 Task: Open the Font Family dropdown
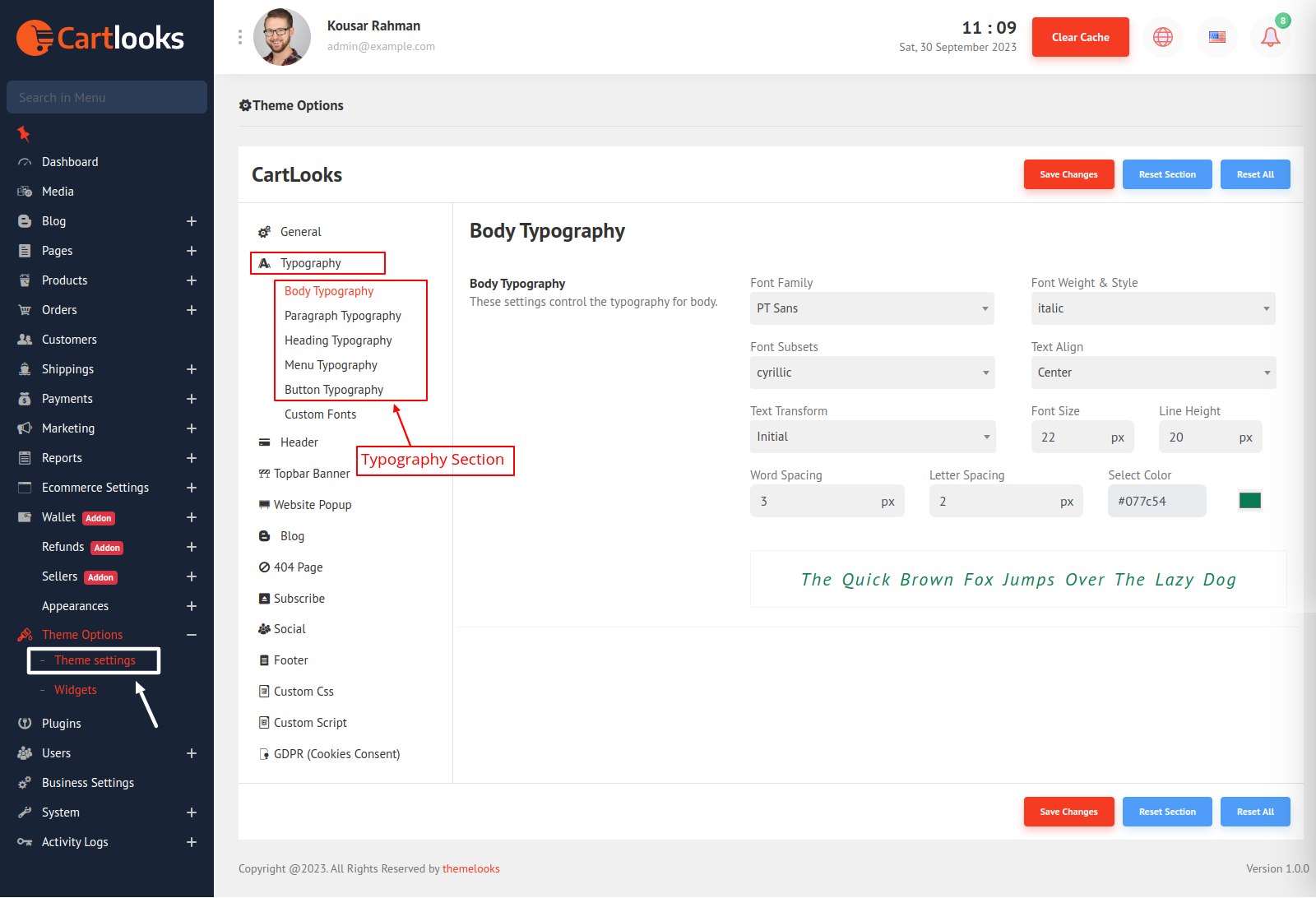(x=871, y=308)
